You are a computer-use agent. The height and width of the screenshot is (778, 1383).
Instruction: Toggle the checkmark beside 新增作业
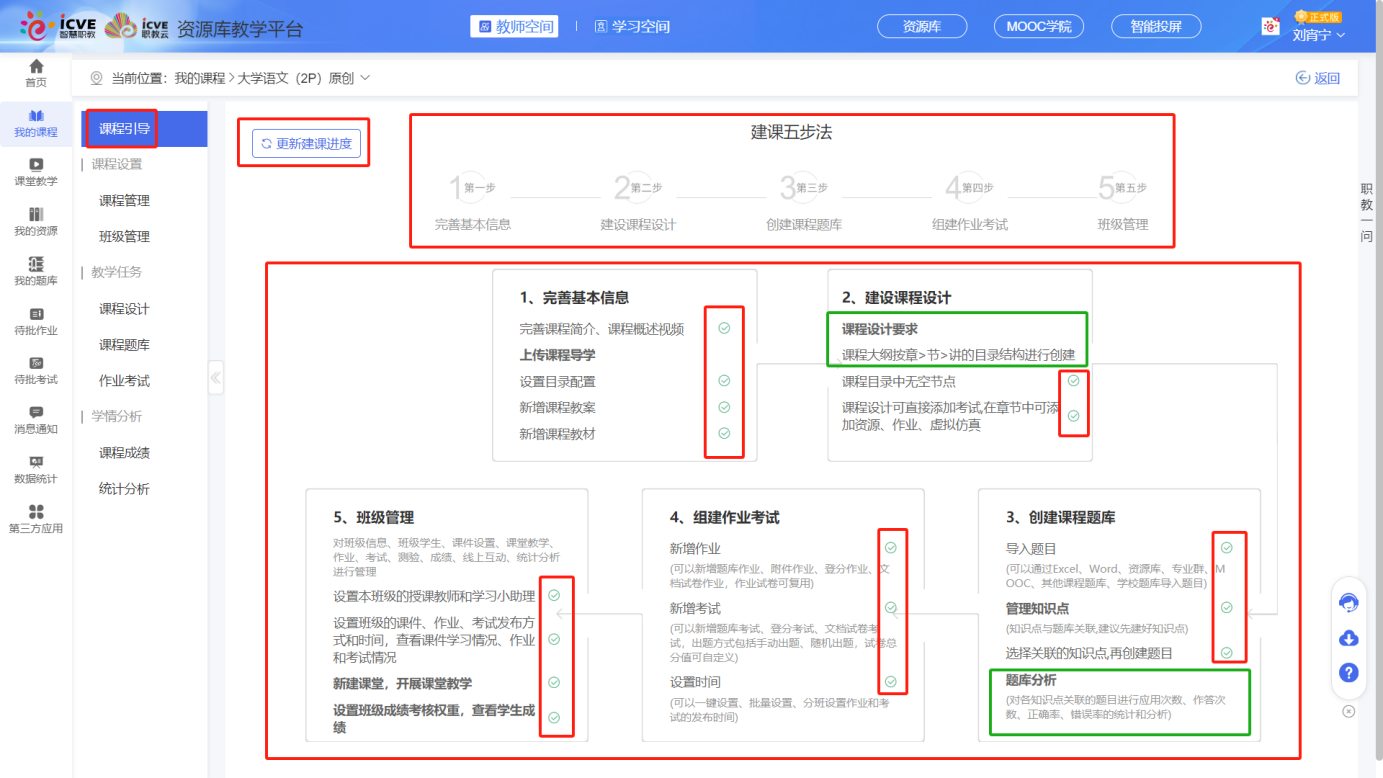pos(891,548)
